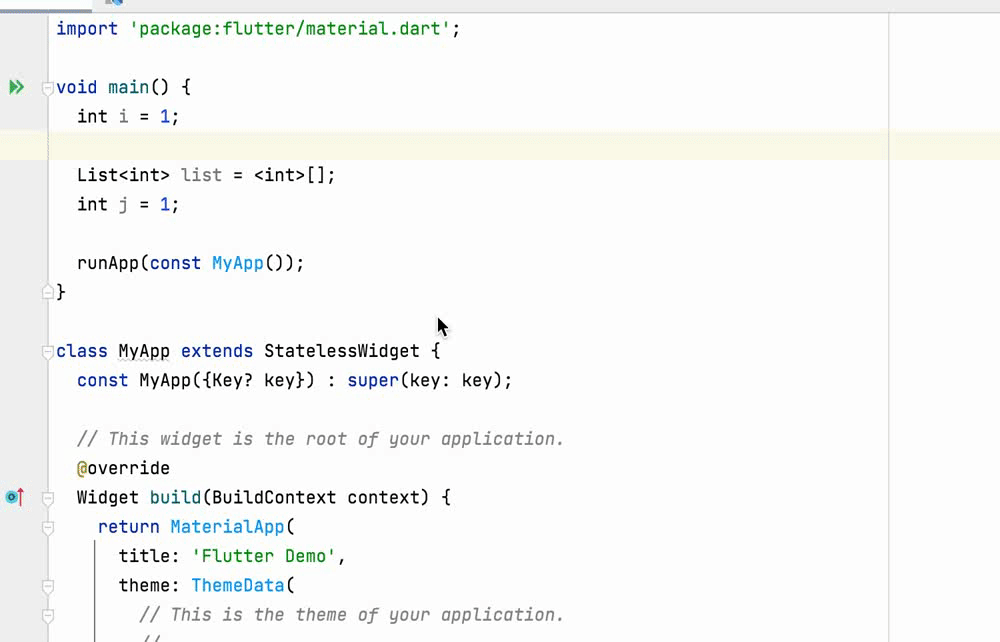Screen dimensions: 1000x642
Task: Click MaterialApp in the return statement
Action: pyautogui.click(x=227, y=527)
